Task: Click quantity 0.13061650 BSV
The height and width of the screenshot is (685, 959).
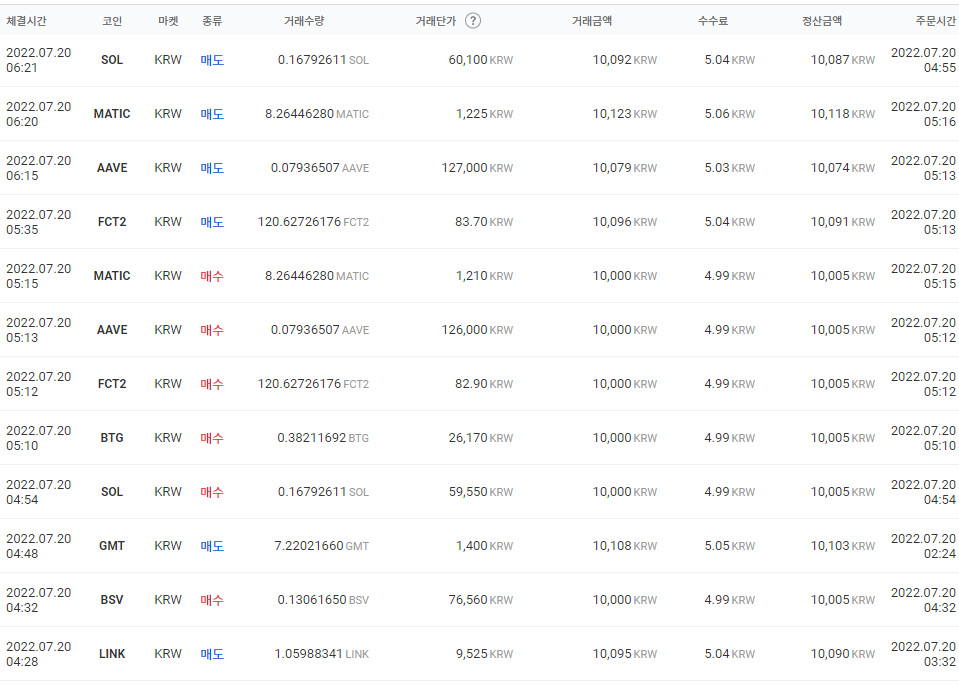Action: point(323,599)
